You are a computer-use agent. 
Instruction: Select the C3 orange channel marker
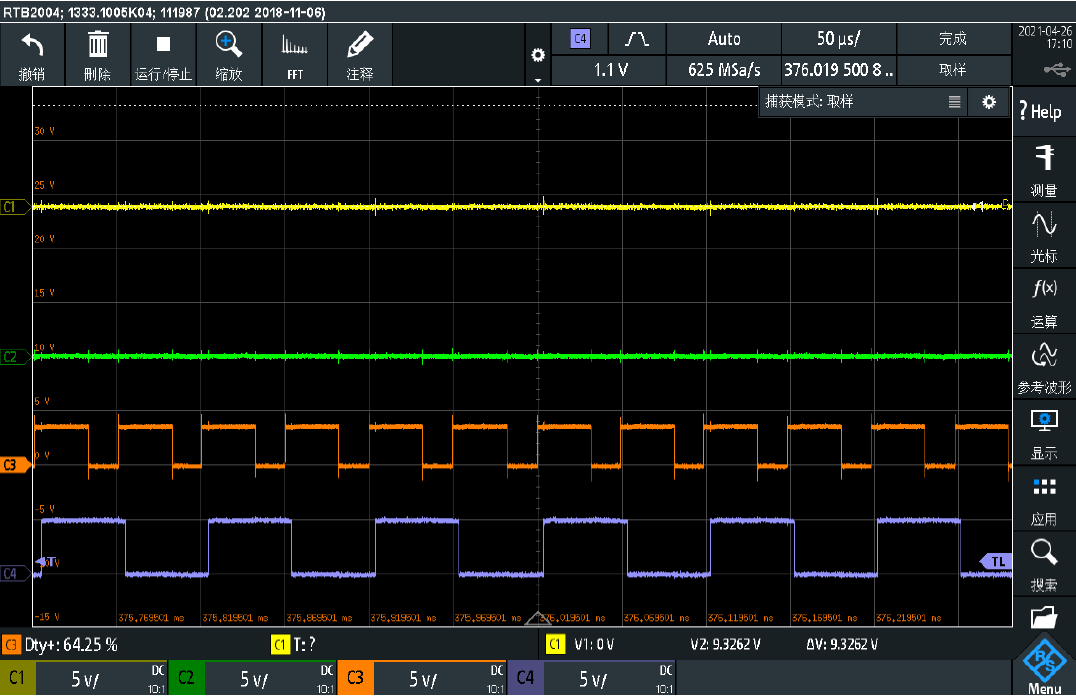(14, 465)
